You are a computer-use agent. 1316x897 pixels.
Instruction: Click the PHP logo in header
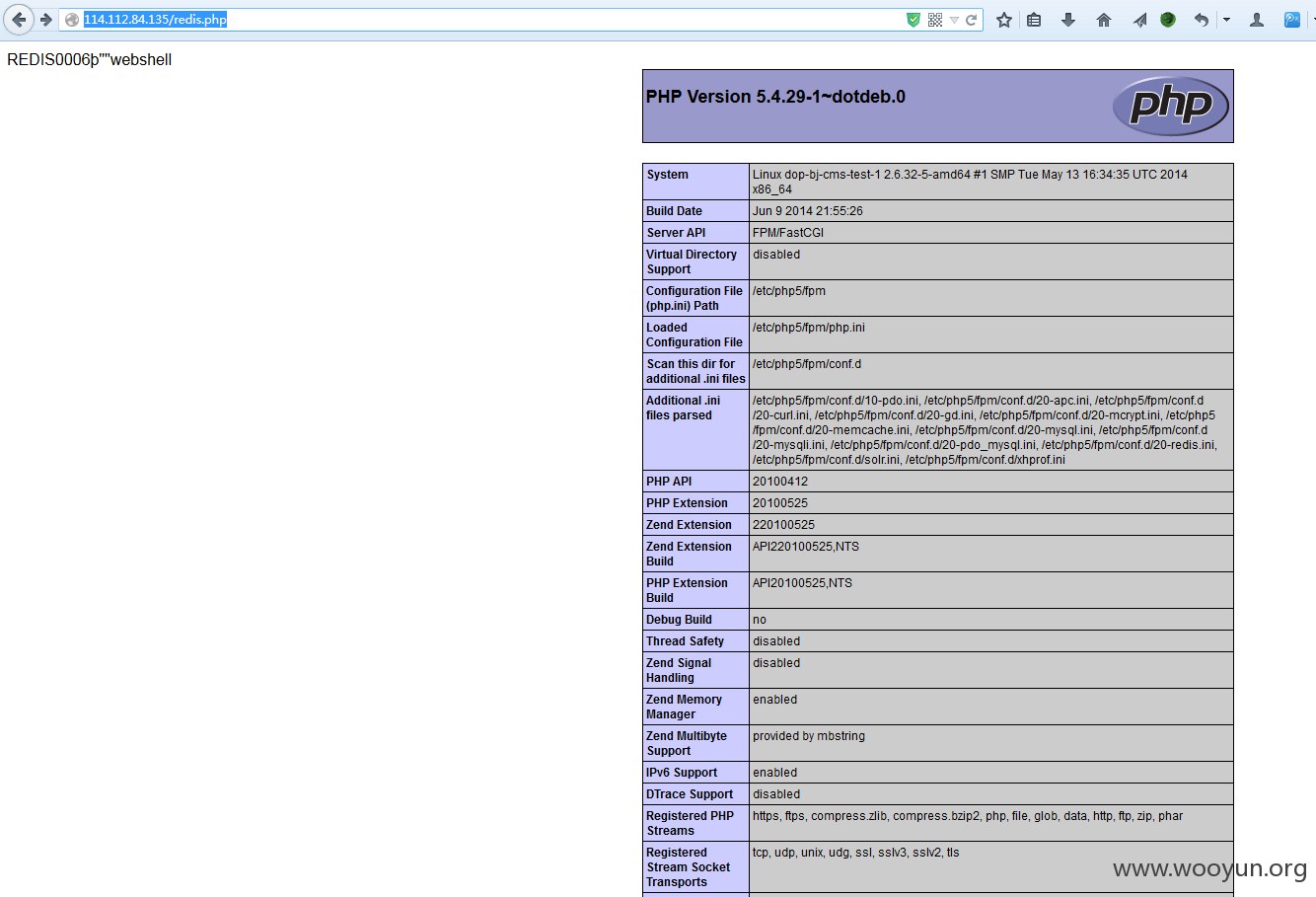[x=1171, y=106]
